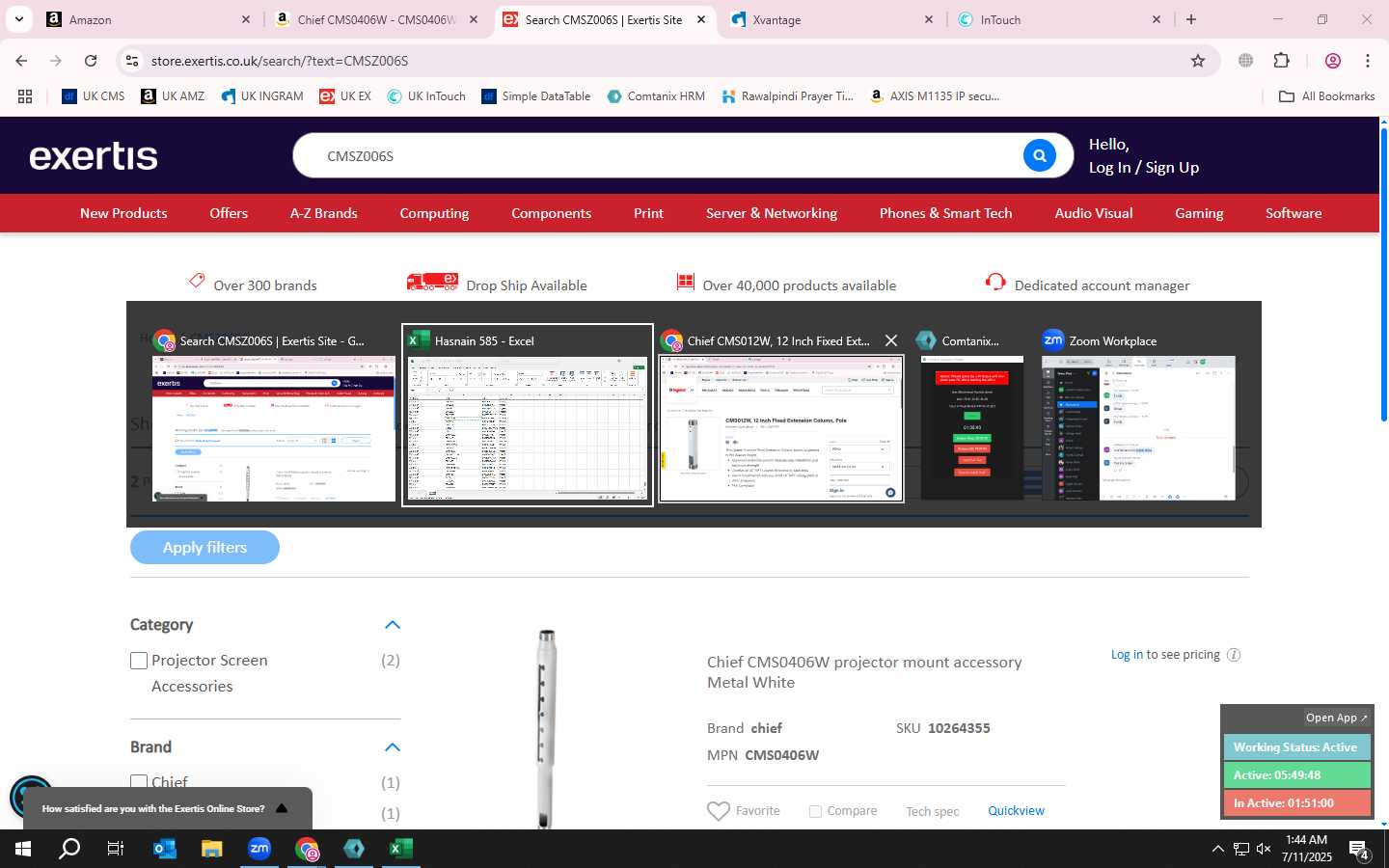This screenshot has width=1389, height=868.
Task: Click the Apply filters button
Action: pos(204,547)
